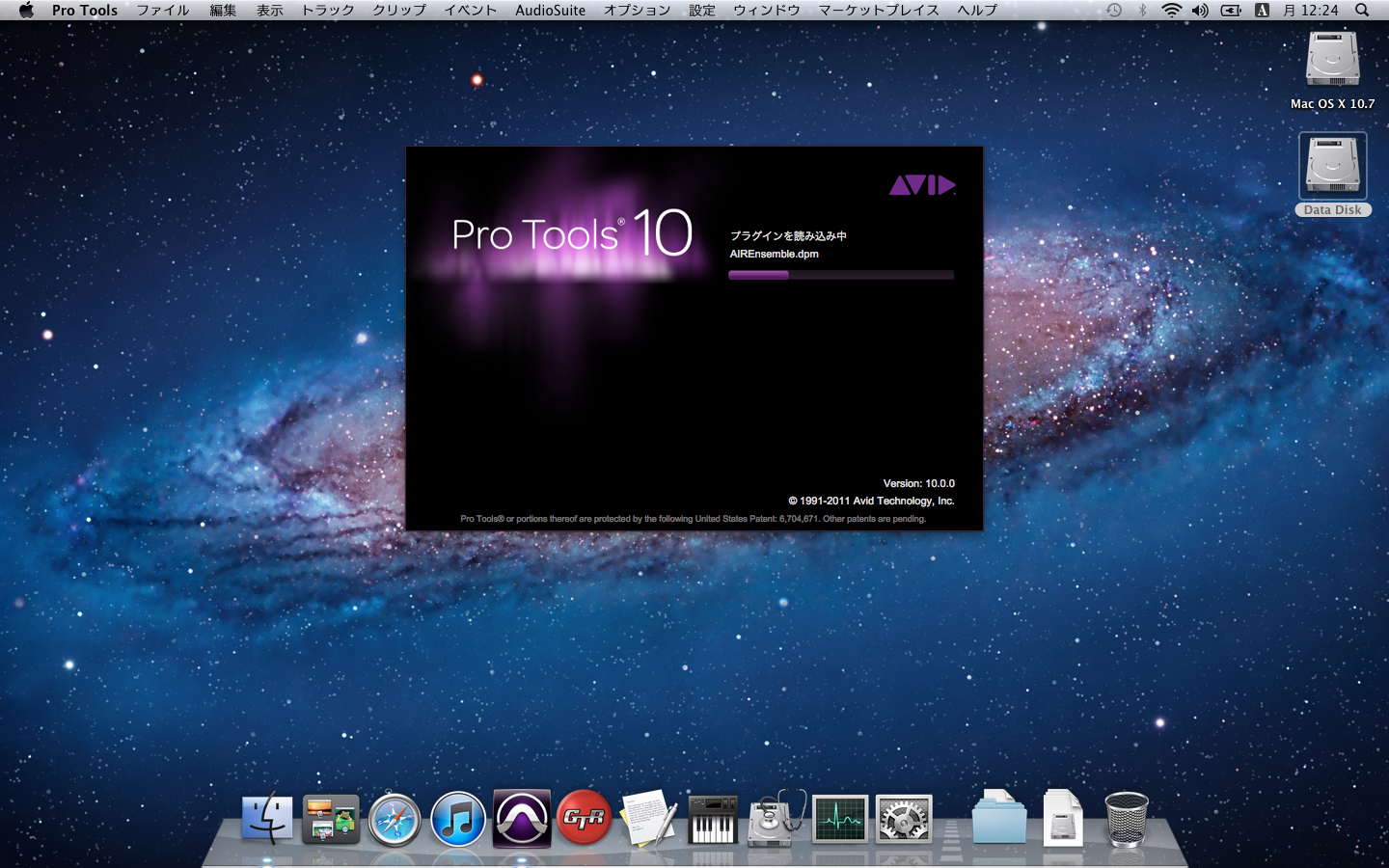Open the AudioSuite menu

[x=550, y=10]
